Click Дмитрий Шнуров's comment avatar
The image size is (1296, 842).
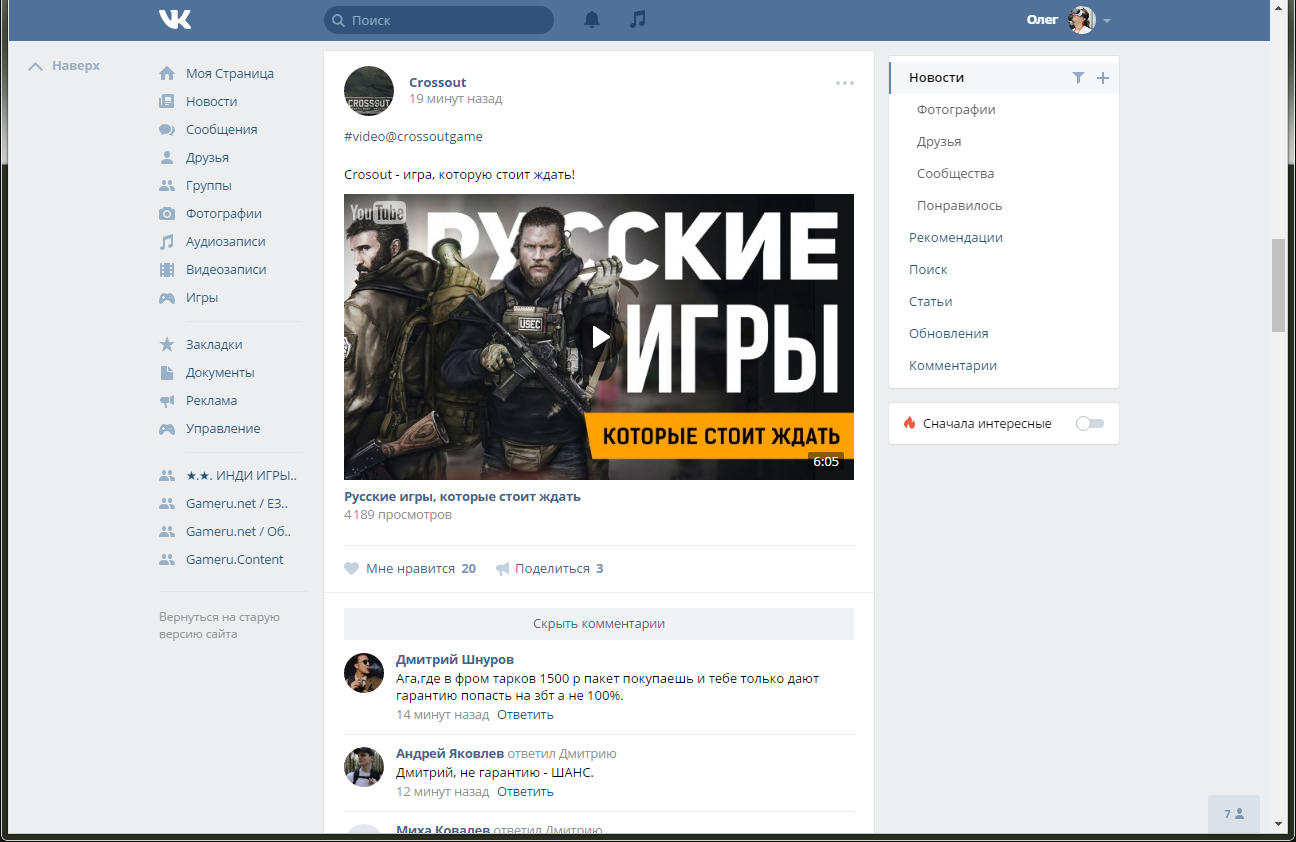364,673
